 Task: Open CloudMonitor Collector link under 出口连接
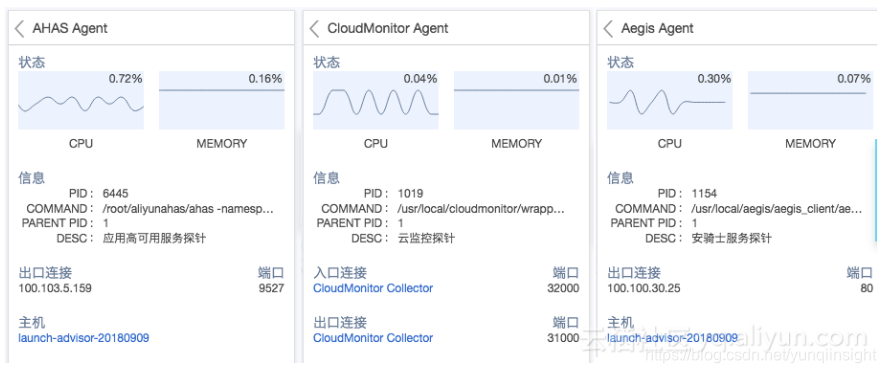(x=373, y=338)
